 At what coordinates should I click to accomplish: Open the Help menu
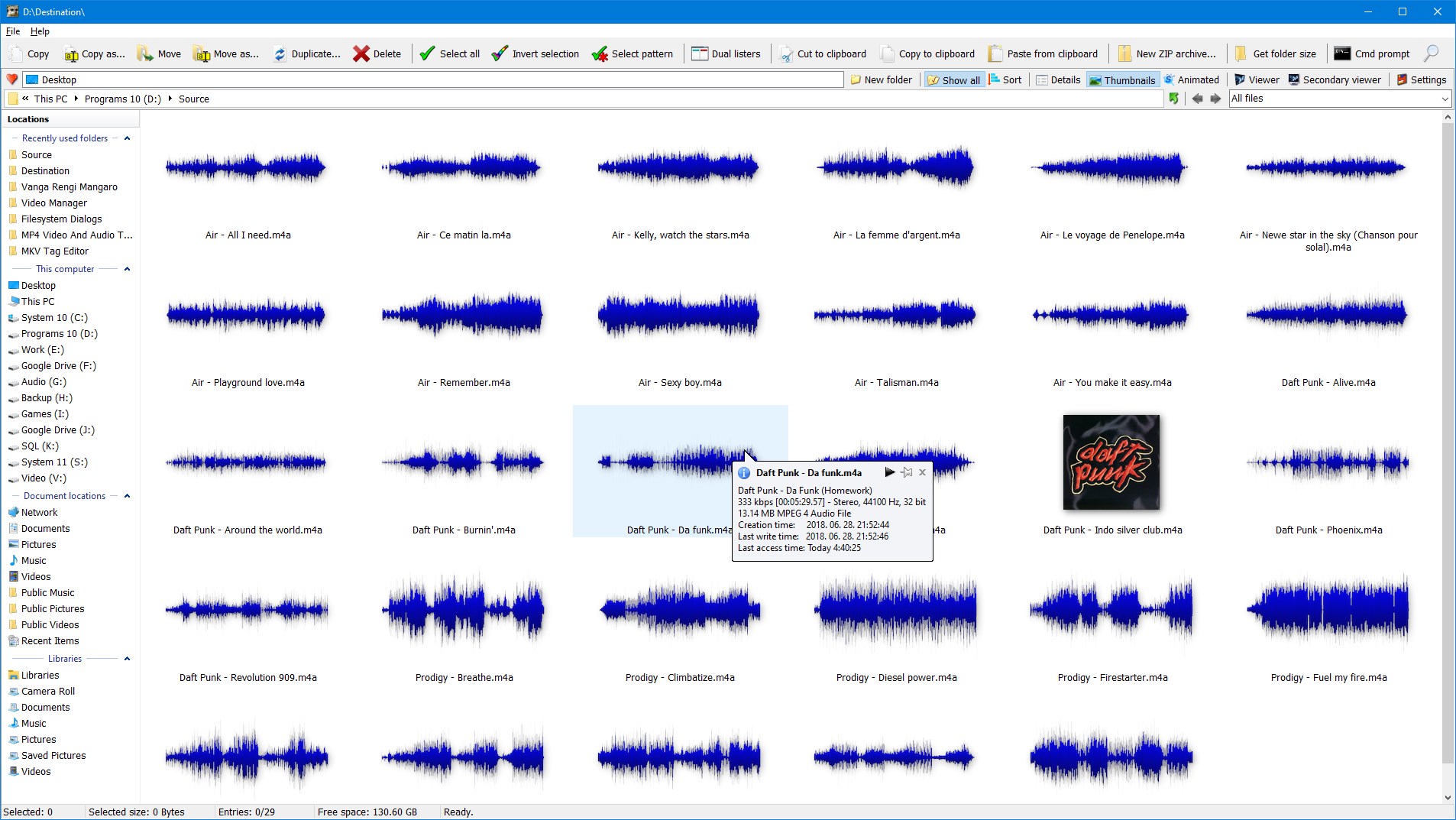point(40,31)
